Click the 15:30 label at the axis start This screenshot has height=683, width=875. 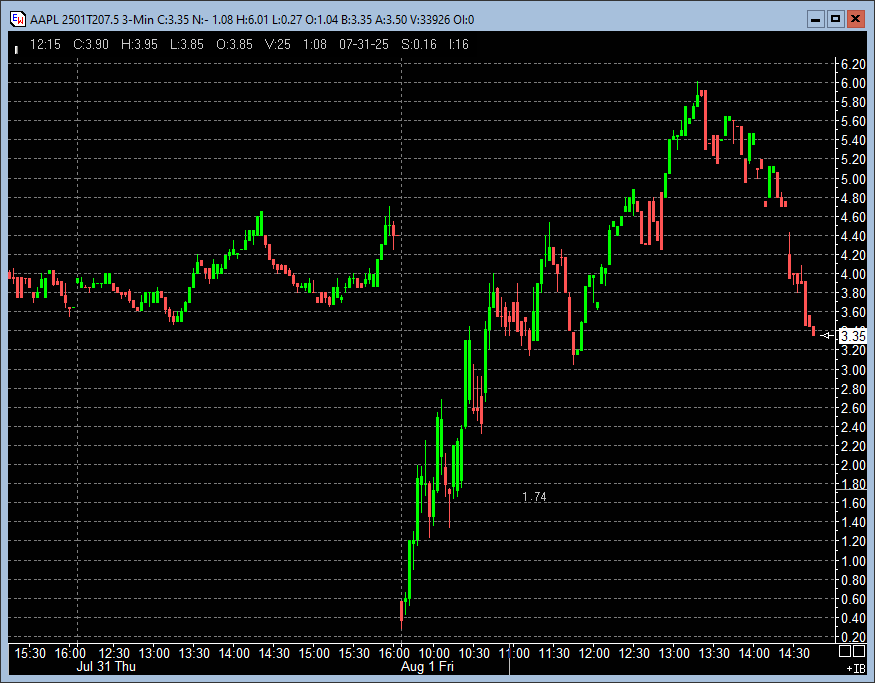click(x=30, y=653)
